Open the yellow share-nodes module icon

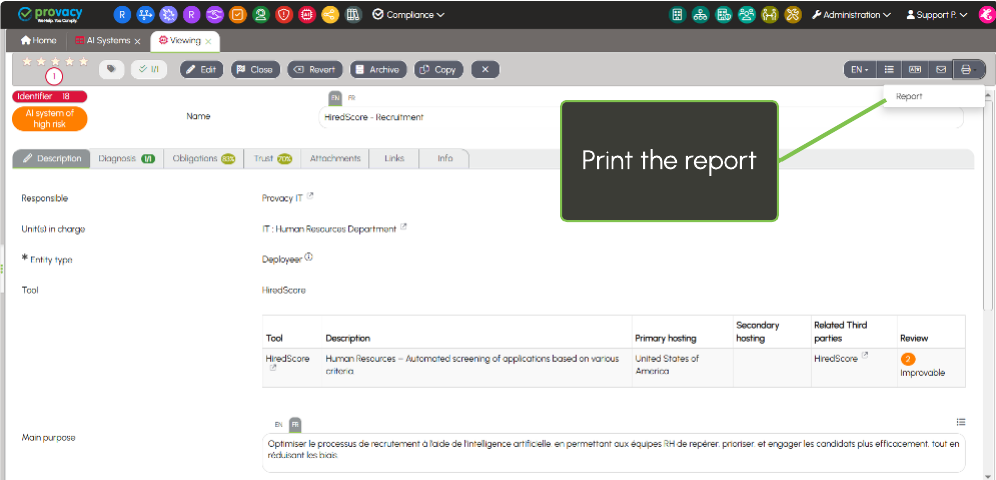point(329,15)
